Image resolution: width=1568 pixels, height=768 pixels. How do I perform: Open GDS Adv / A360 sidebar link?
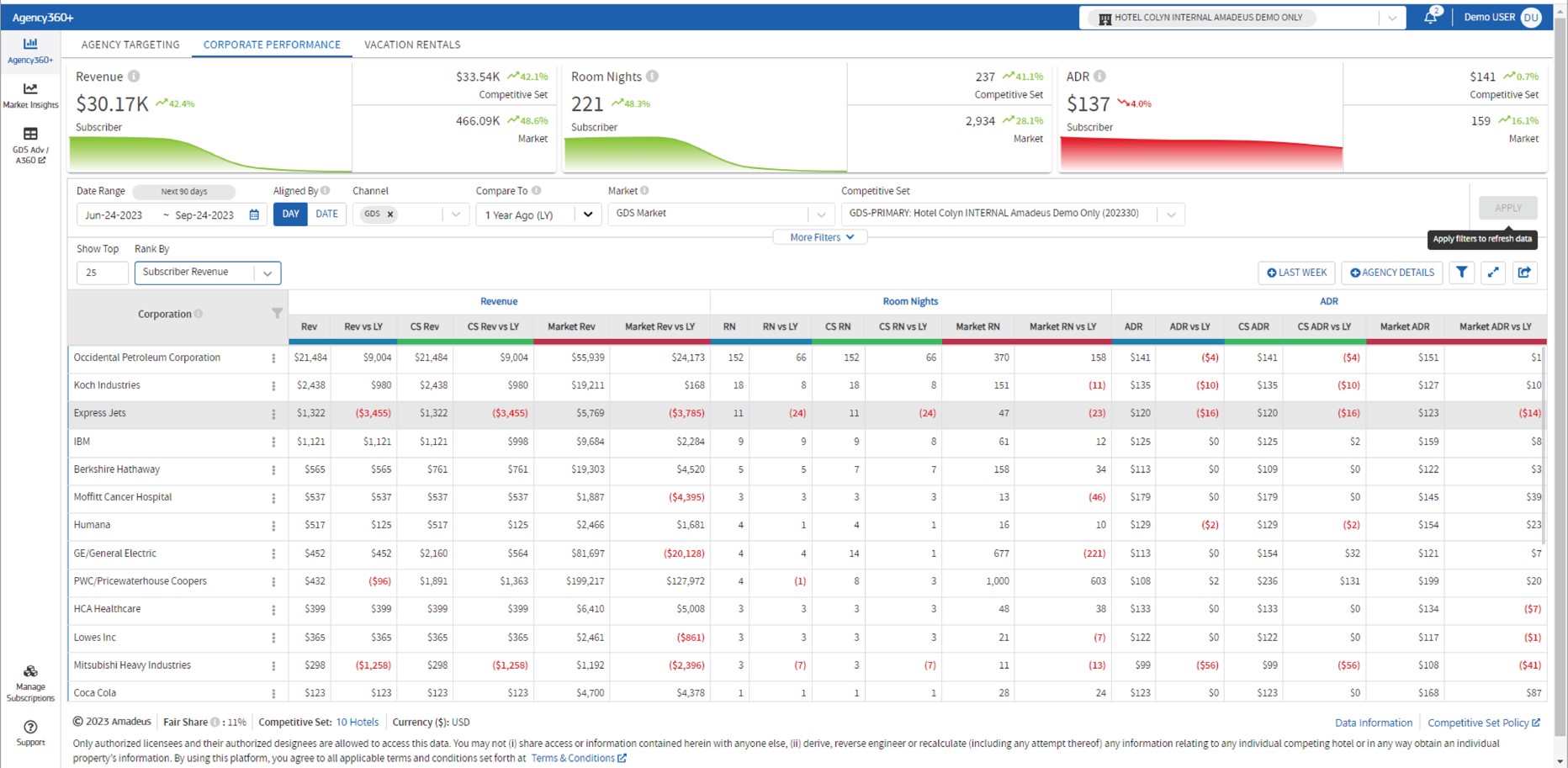click(x=30, y=145)
